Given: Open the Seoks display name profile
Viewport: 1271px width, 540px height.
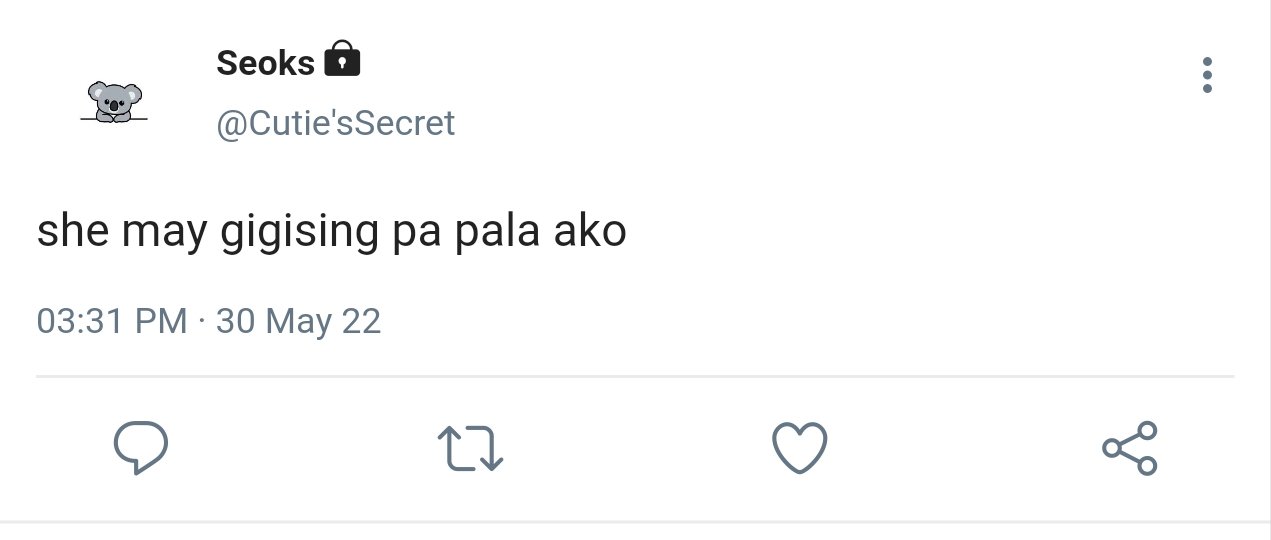Looking at the screenshot, I should pyautogui.click(x=265, y=63).
